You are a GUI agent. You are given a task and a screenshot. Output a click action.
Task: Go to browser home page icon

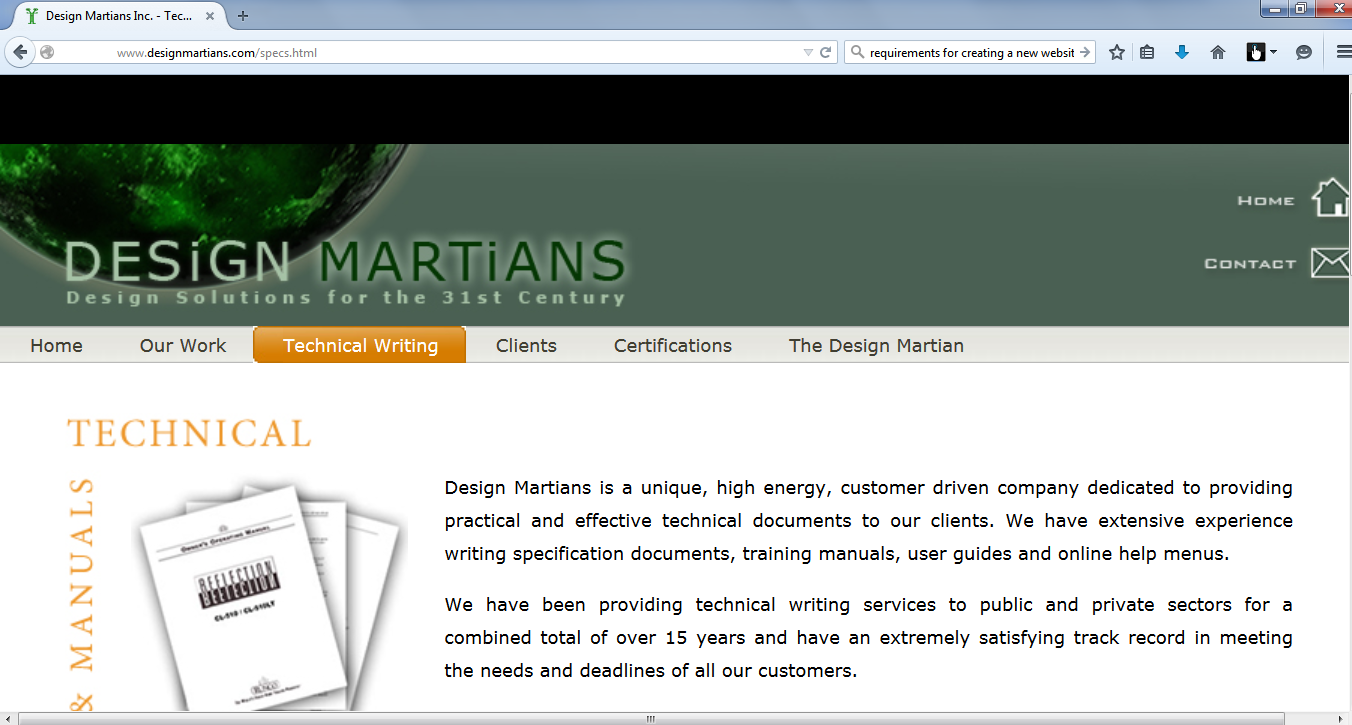(x=1217, y=53)
